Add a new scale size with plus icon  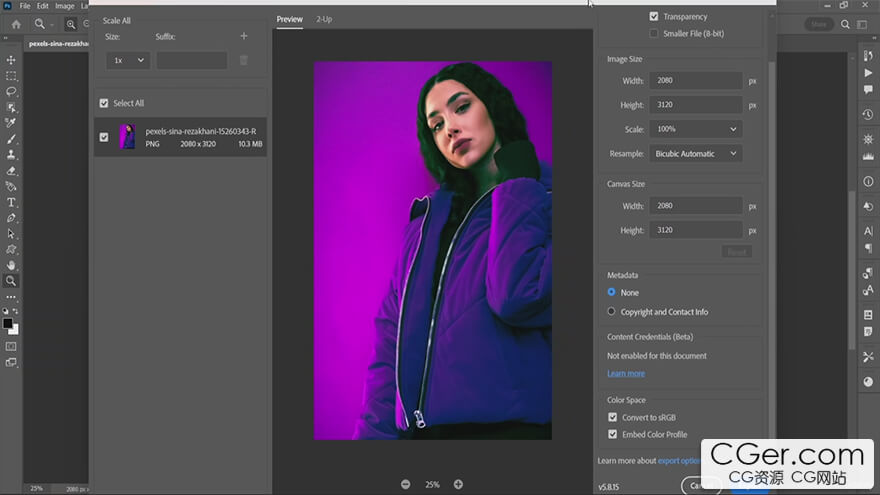tap(244, 36)
